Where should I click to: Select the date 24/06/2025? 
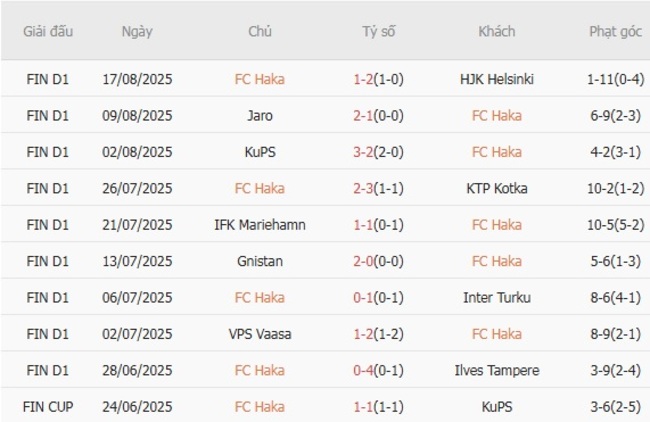pyautogui.click(x=137, y=407)
